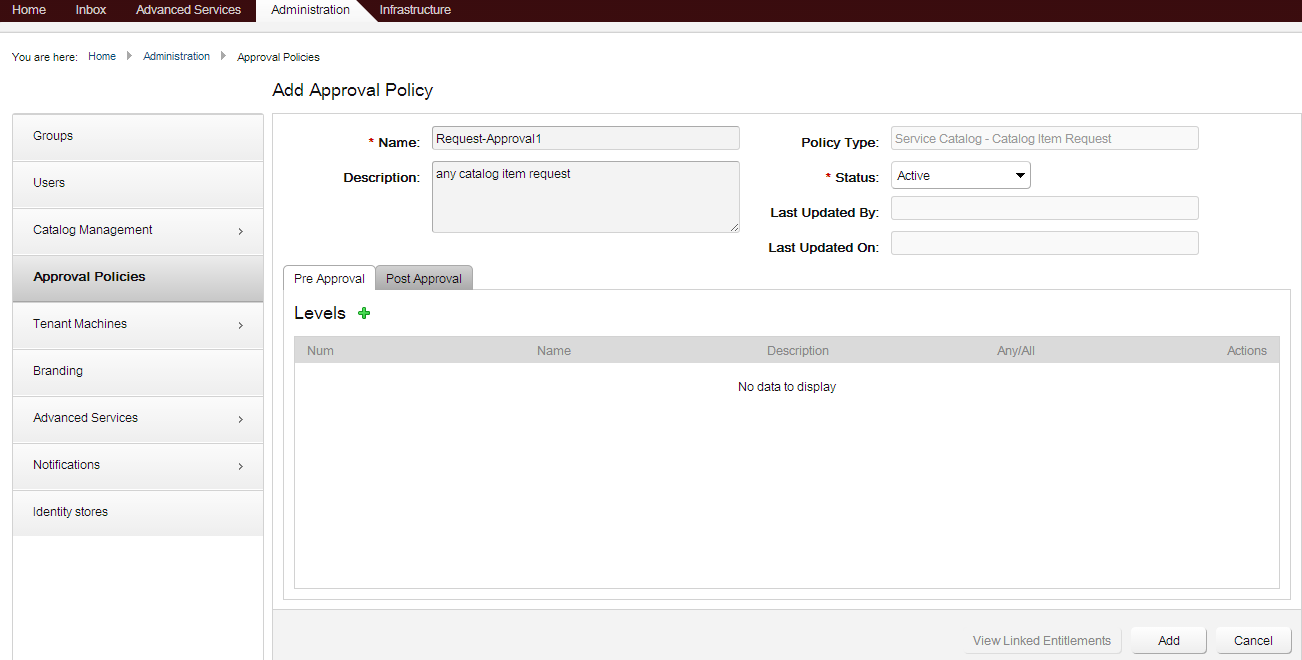The image size is (1302, 660).
Task: Click into the Name text field
Action: click(x=585, y=139)
